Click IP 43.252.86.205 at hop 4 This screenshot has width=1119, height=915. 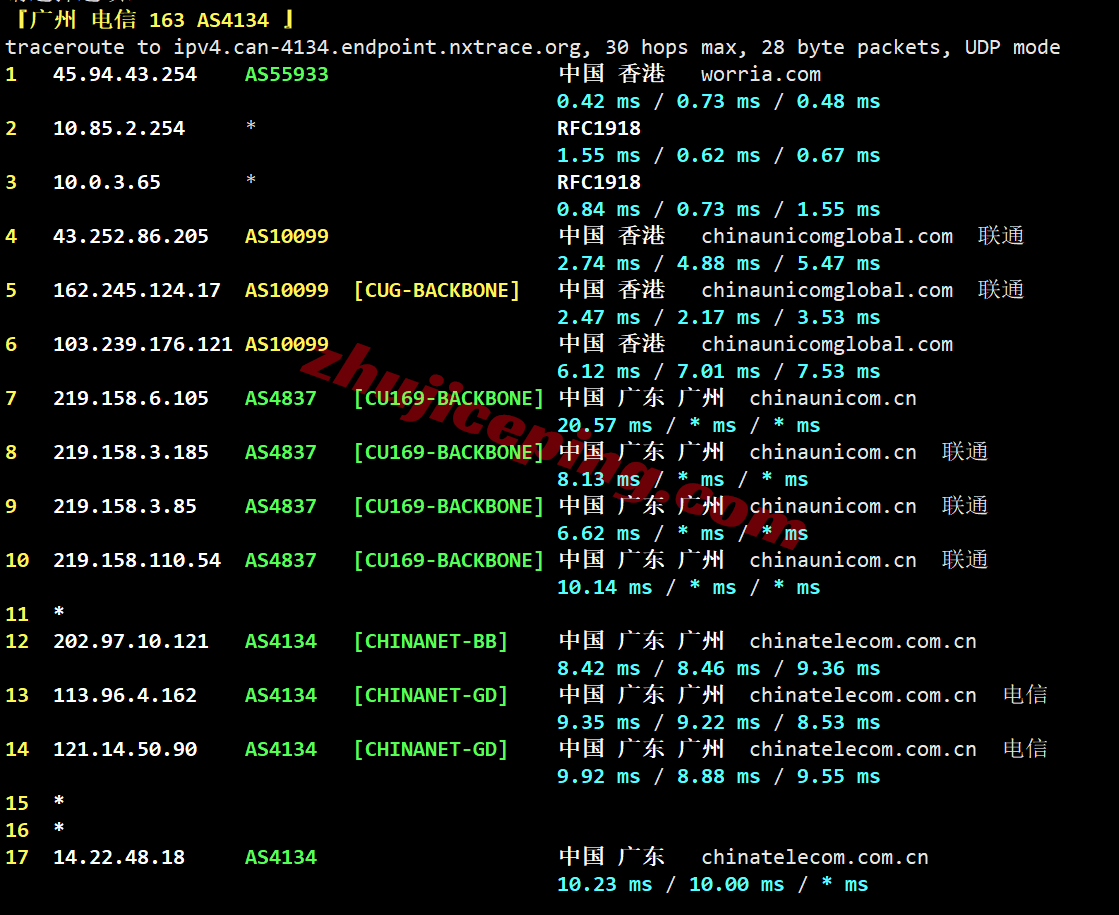point(131,236)
